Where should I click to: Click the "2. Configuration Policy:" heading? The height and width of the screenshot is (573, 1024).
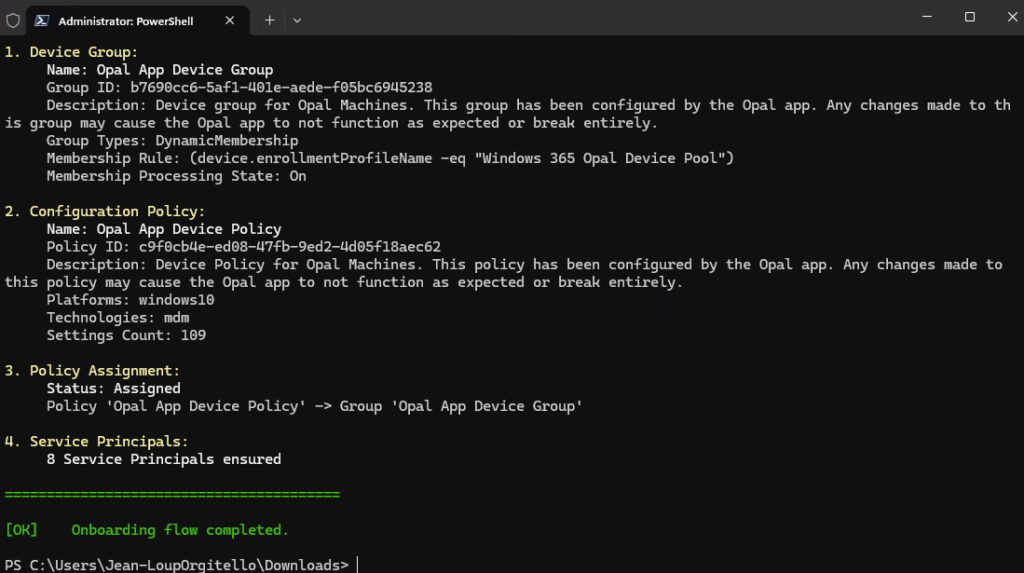tap(105, 211)
